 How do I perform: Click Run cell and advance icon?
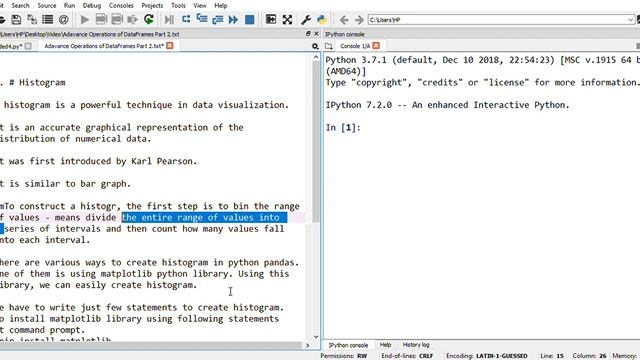tap(117, 19)
